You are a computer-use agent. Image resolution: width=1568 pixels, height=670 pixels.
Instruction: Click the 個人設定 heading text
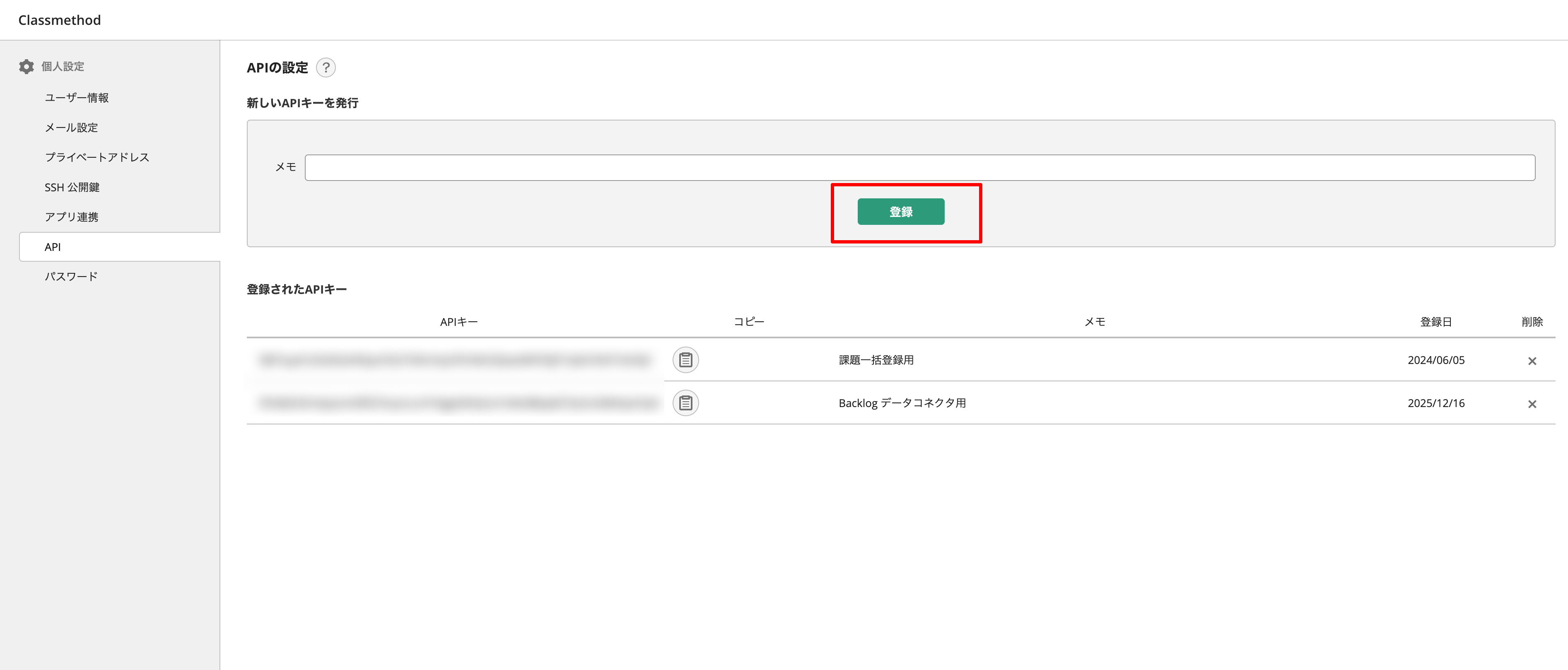coord(63,66)
